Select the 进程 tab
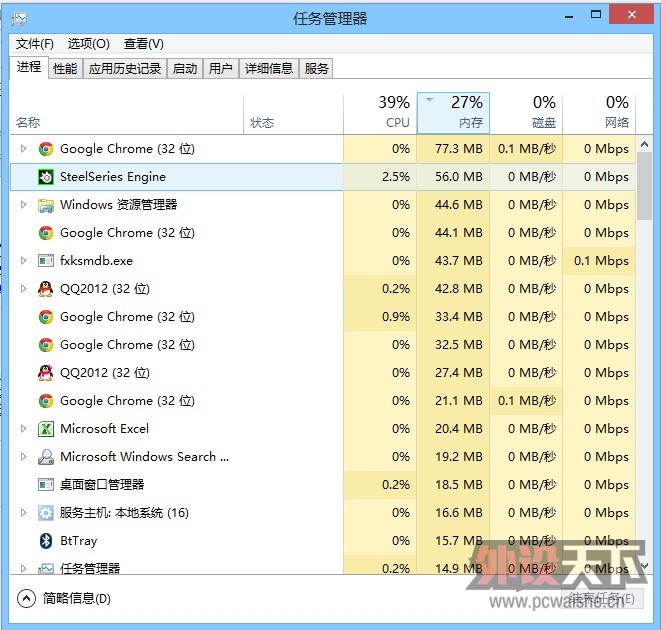This screenshot has width=661, height=630. click(x=29, y=67)
